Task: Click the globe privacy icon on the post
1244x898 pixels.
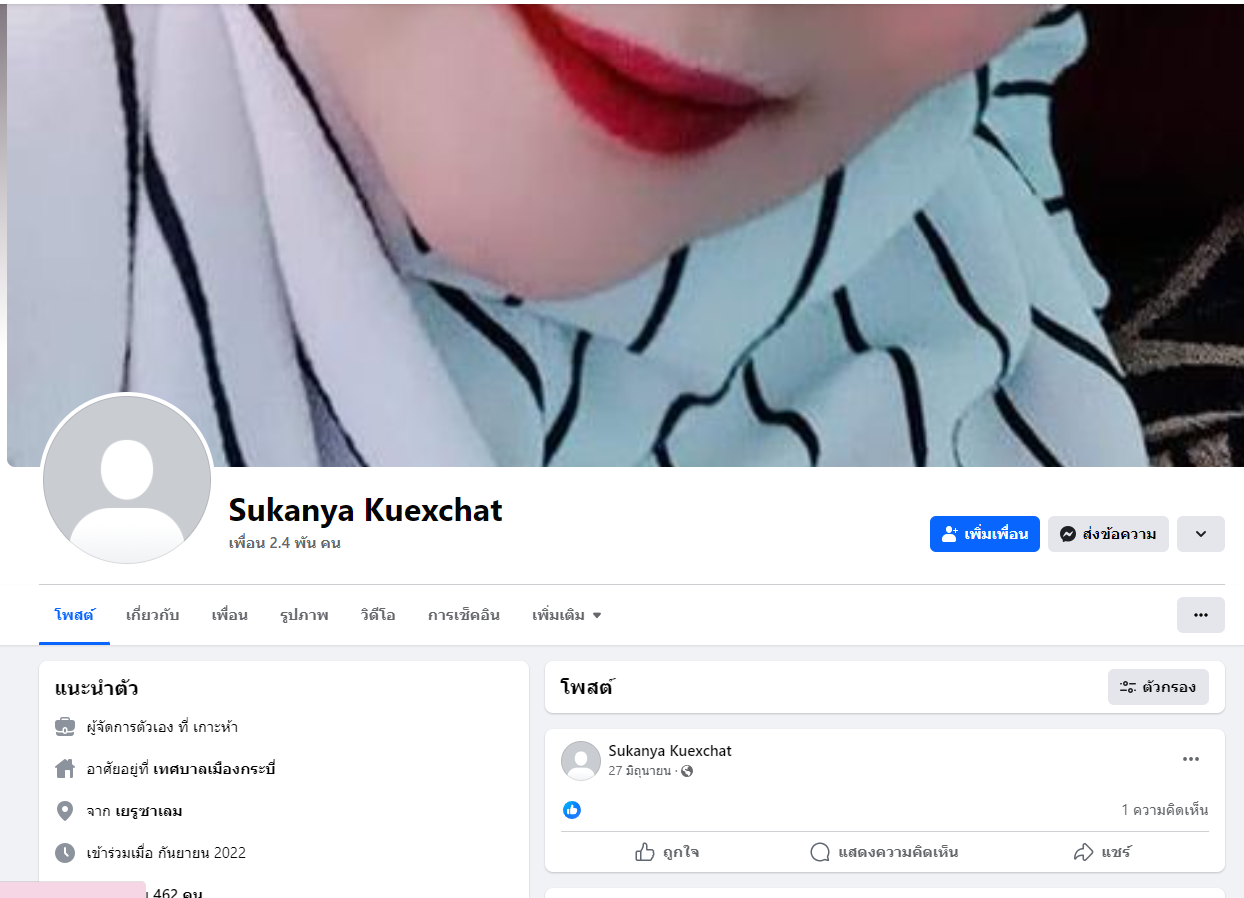Action: pyautogui.click(x=687, y=771)
